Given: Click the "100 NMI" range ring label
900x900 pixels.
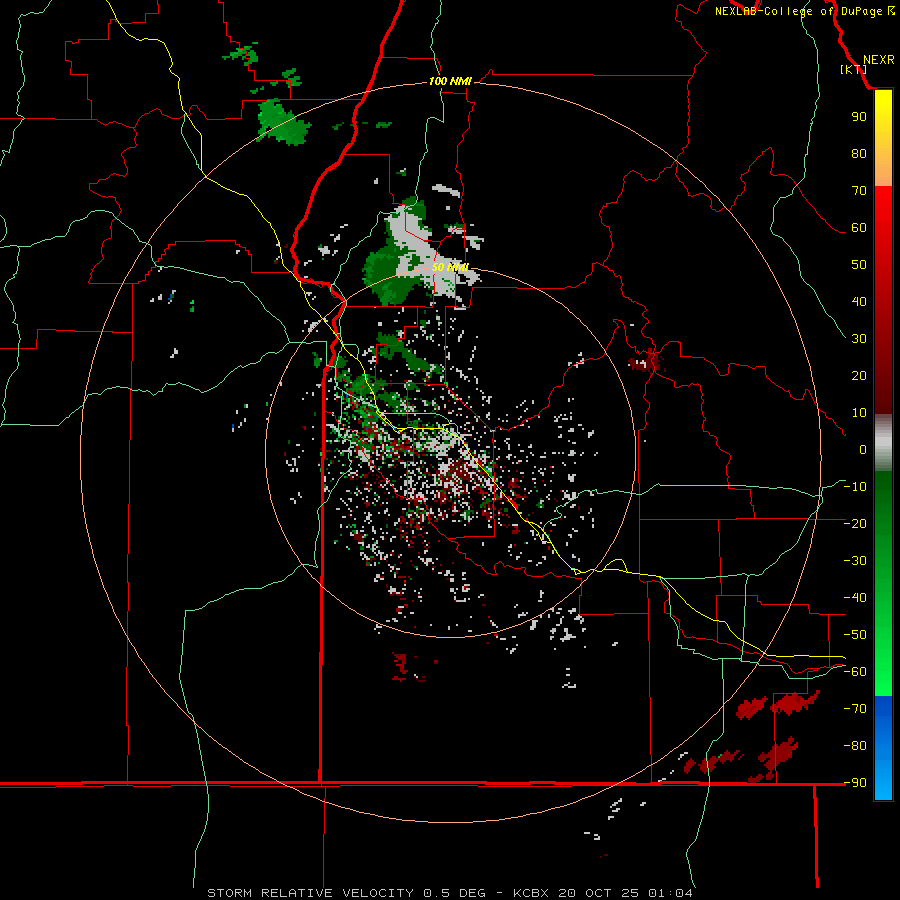Looking at the screenshot, I should pyautogui.click(x=450, y=81).
